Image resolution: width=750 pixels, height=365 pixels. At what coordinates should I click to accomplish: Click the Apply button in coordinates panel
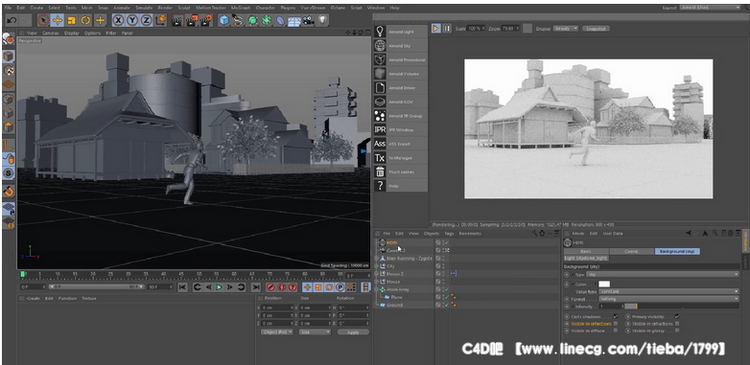[353, 332]
